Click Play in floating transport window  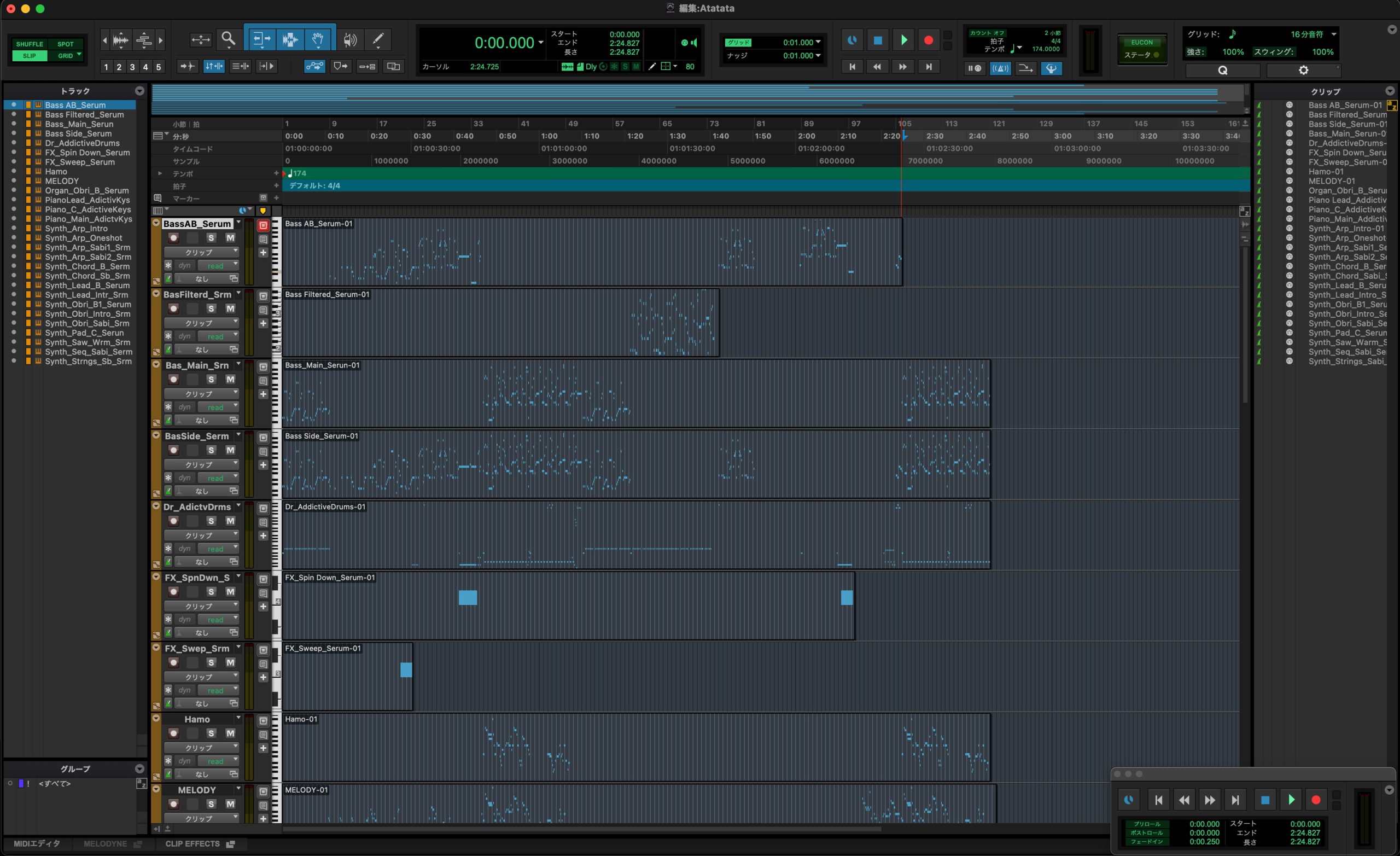(1291, 800)
